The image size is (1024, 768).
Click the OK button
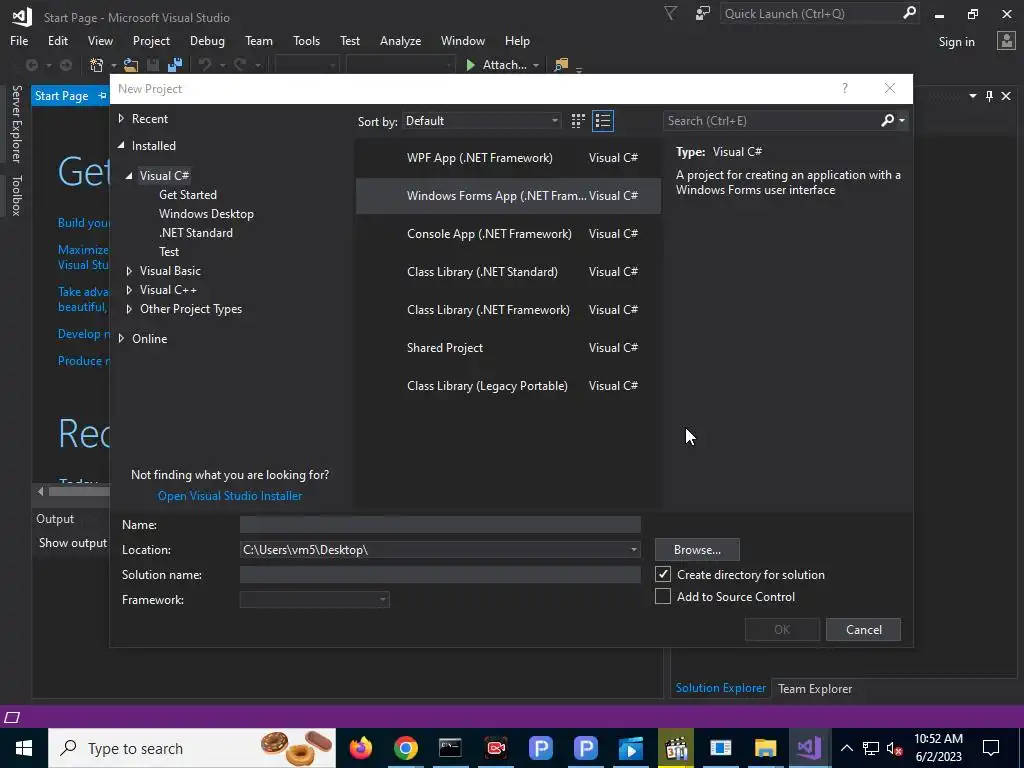pos(782,630)
